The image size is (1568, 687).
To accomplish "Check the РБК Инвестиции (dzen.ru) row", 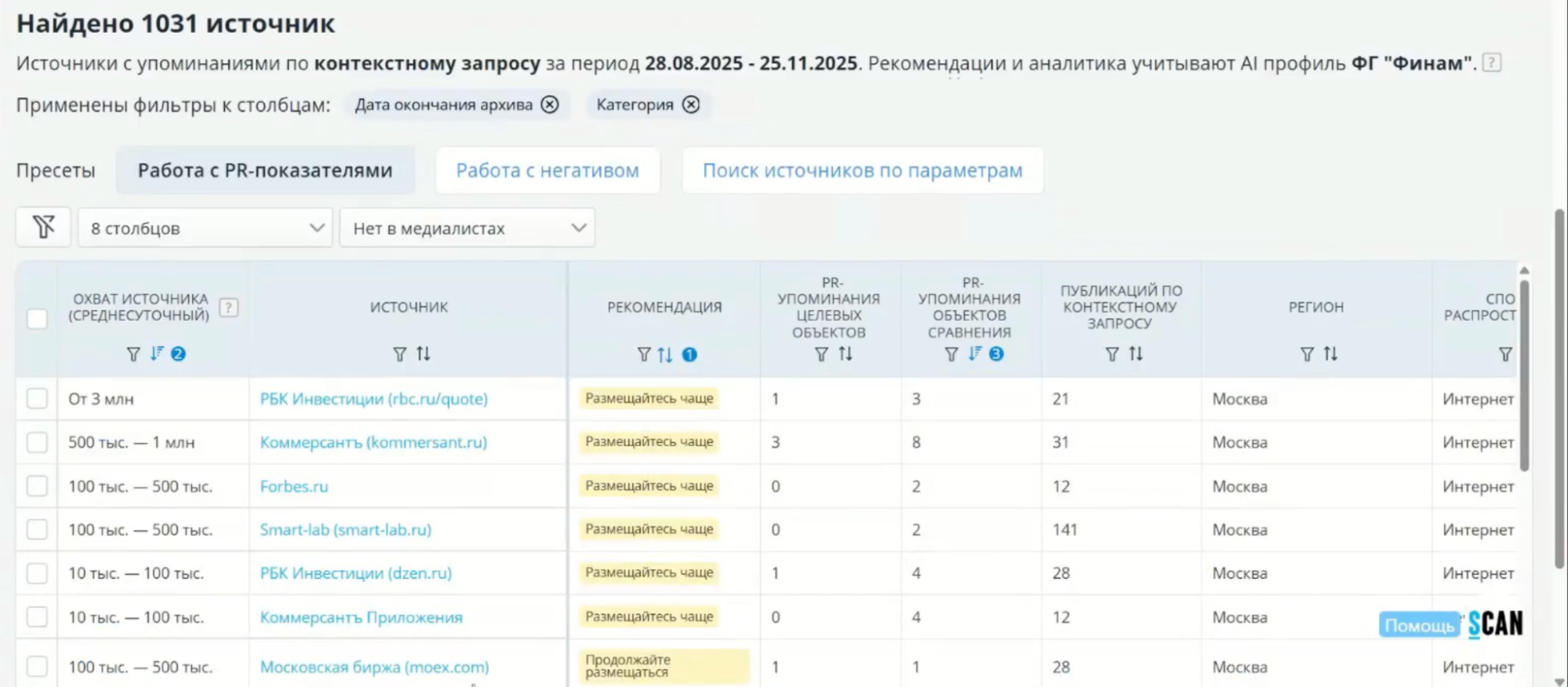I will click(37, 573).
